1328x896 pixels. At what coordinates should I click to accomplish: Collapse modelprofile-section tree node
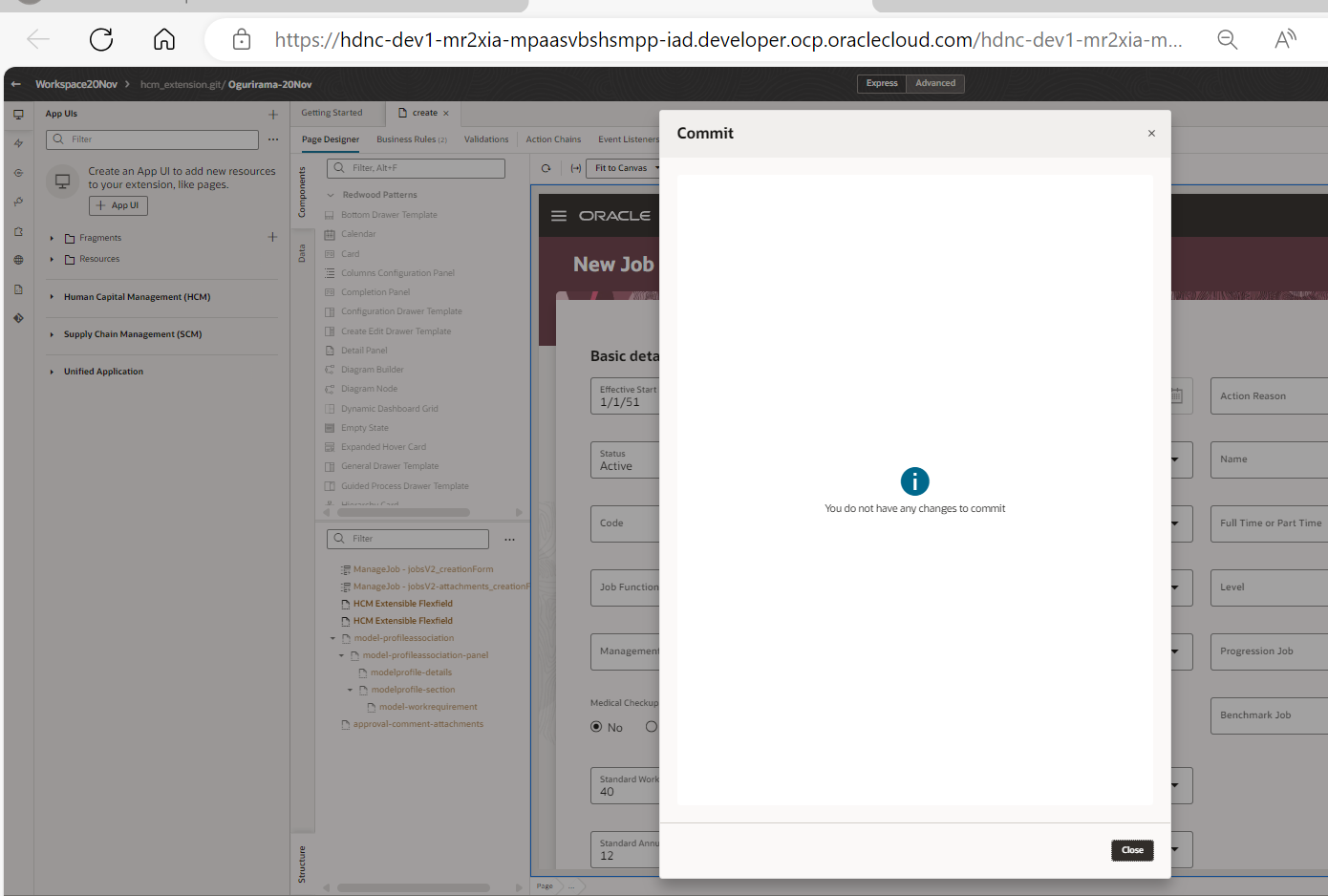pos(350,690)
